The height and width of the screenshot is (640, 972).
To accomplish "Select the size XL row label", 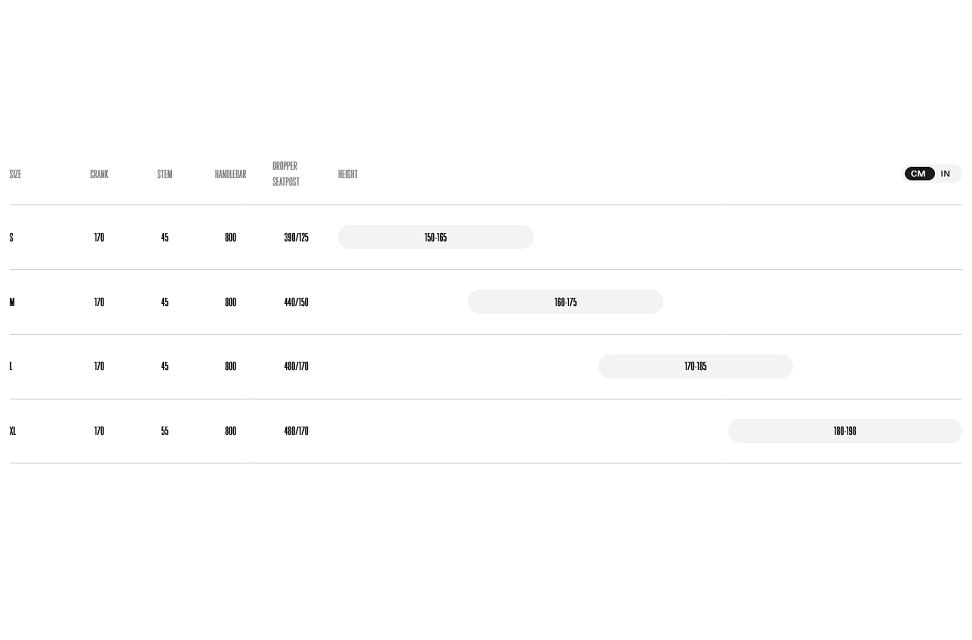I will pyautogui.click(x=12, y=431).
